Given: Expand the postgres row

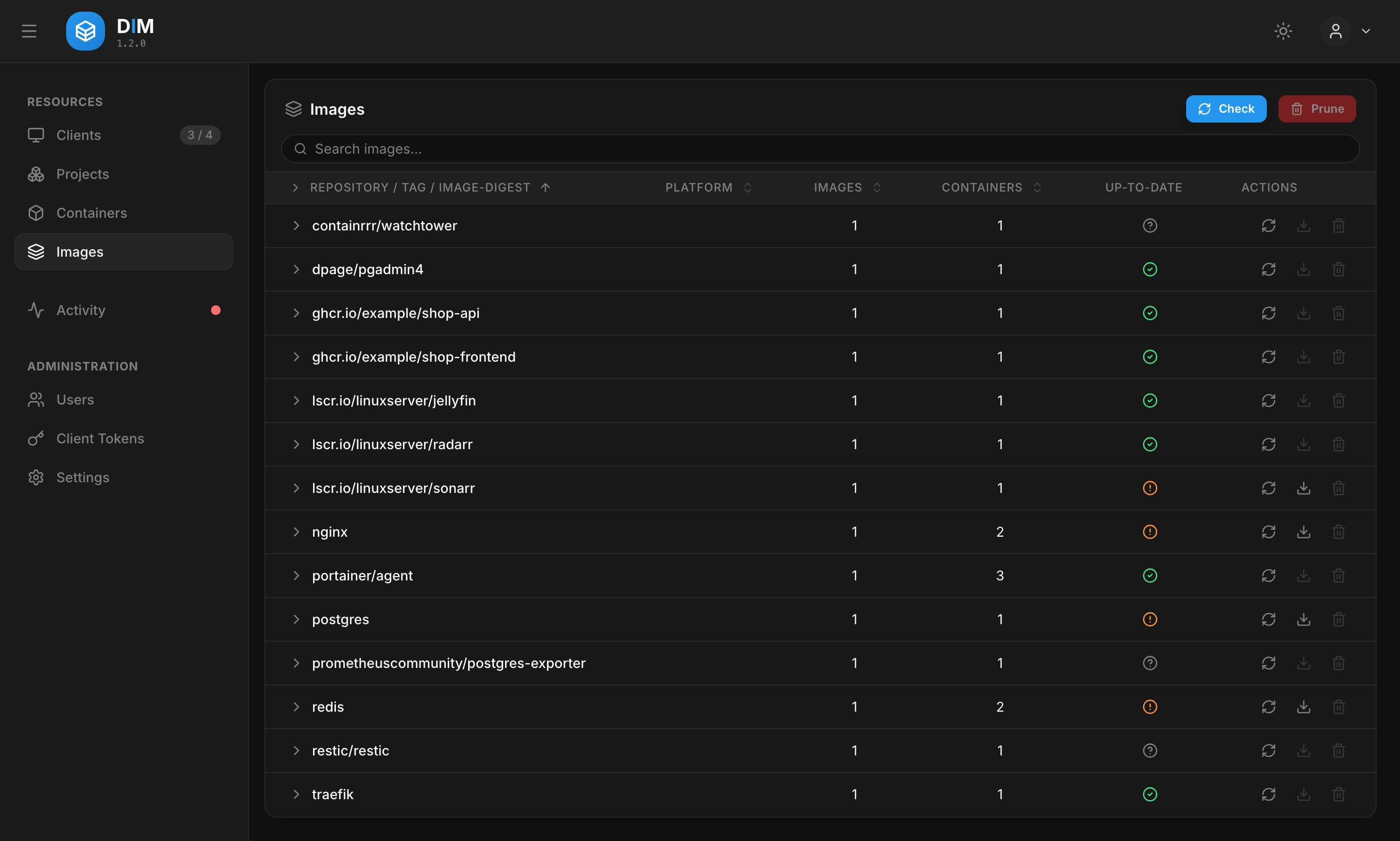Looking at the screenshot, I should (x=296, y=619).
